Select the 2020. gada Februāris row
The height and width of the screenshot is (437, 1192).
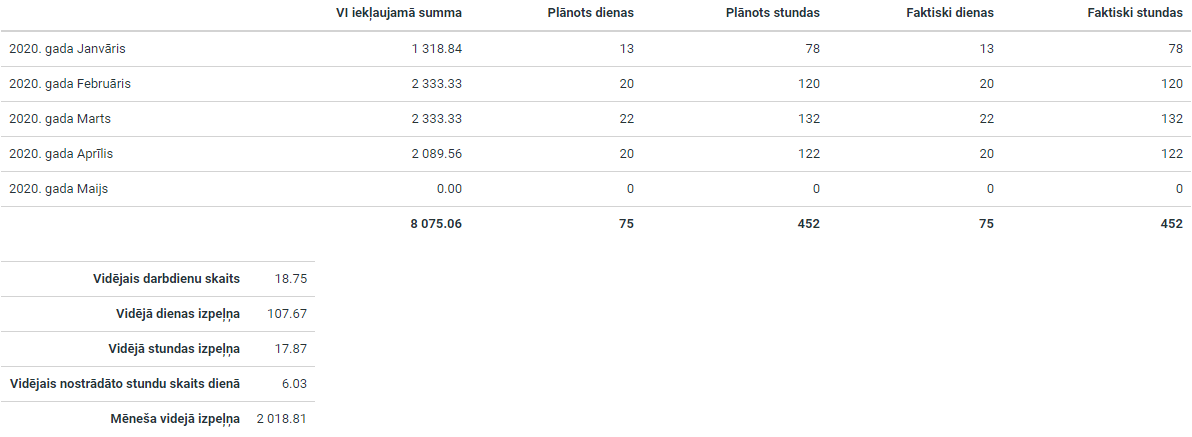596,84
